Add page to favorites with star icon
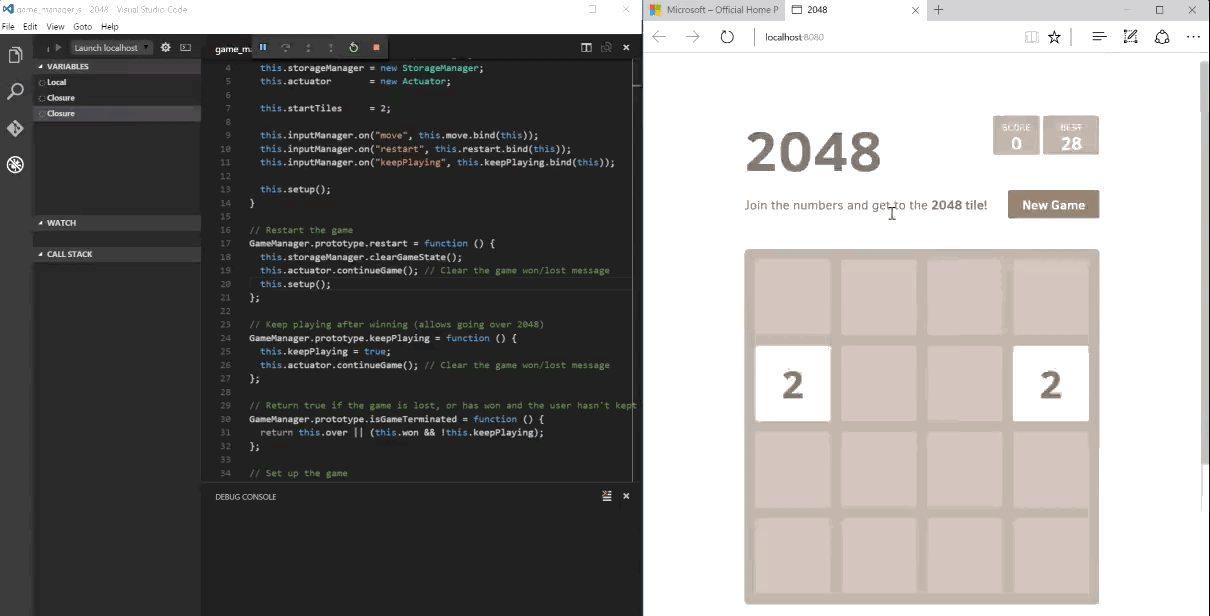The height and width of the screenshot is (616, 1210). coord(1054,36)
